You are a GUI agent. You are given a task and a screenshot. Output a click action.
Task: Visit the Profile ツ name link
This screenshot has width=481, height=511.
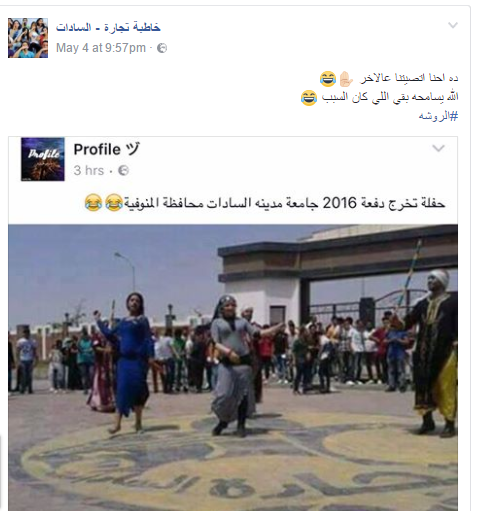(x=107, y=149)
